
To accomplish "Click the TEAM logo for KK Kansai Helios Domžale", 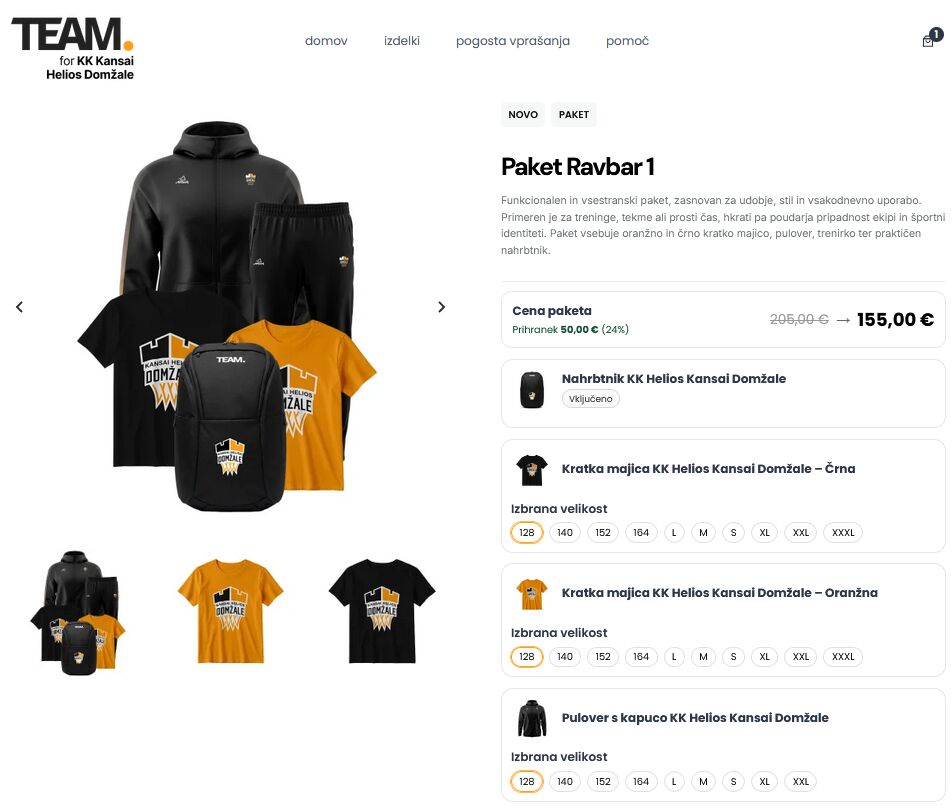I will point(73,49).
